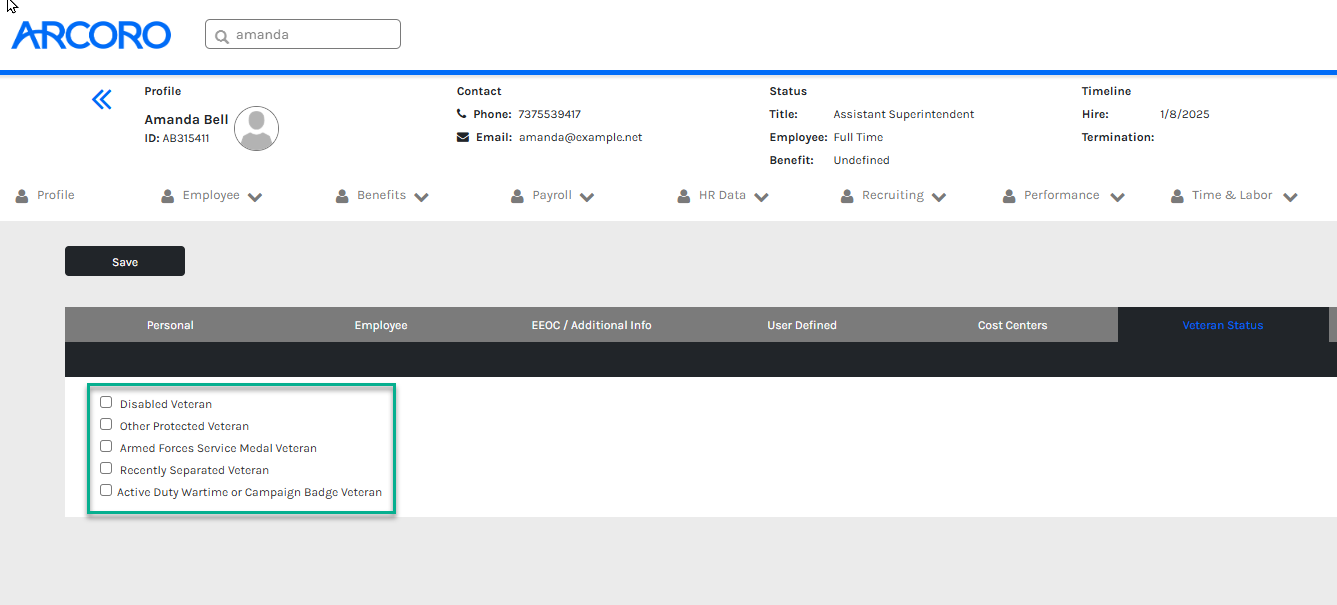Viewport: 1337px width, 605px height.
Task: Click person icon beside Performance menu
Action: [1009, 196]
